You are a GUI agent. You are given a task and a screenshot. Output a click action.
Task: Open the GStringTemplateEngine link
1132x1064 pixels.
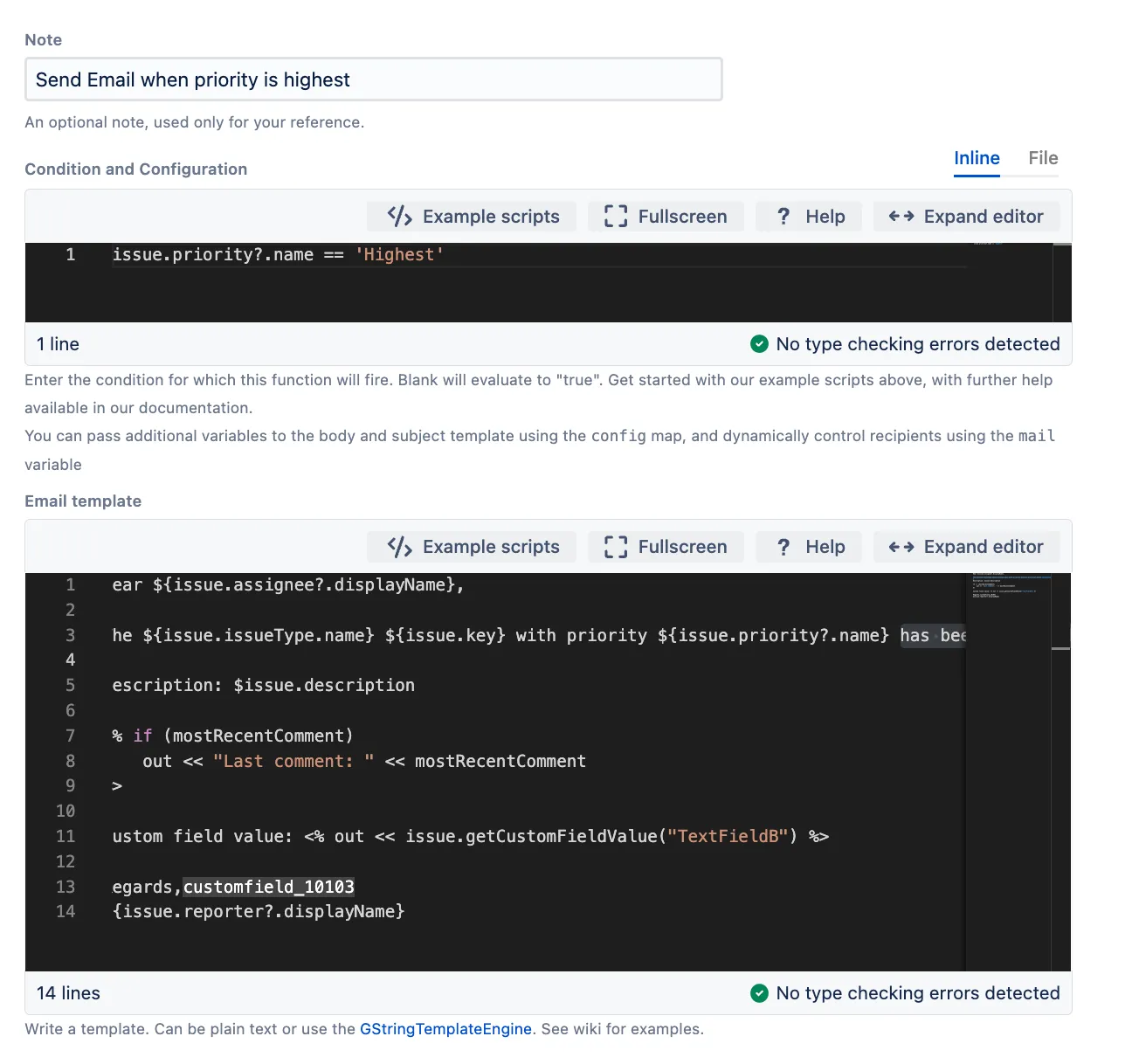445,1029
